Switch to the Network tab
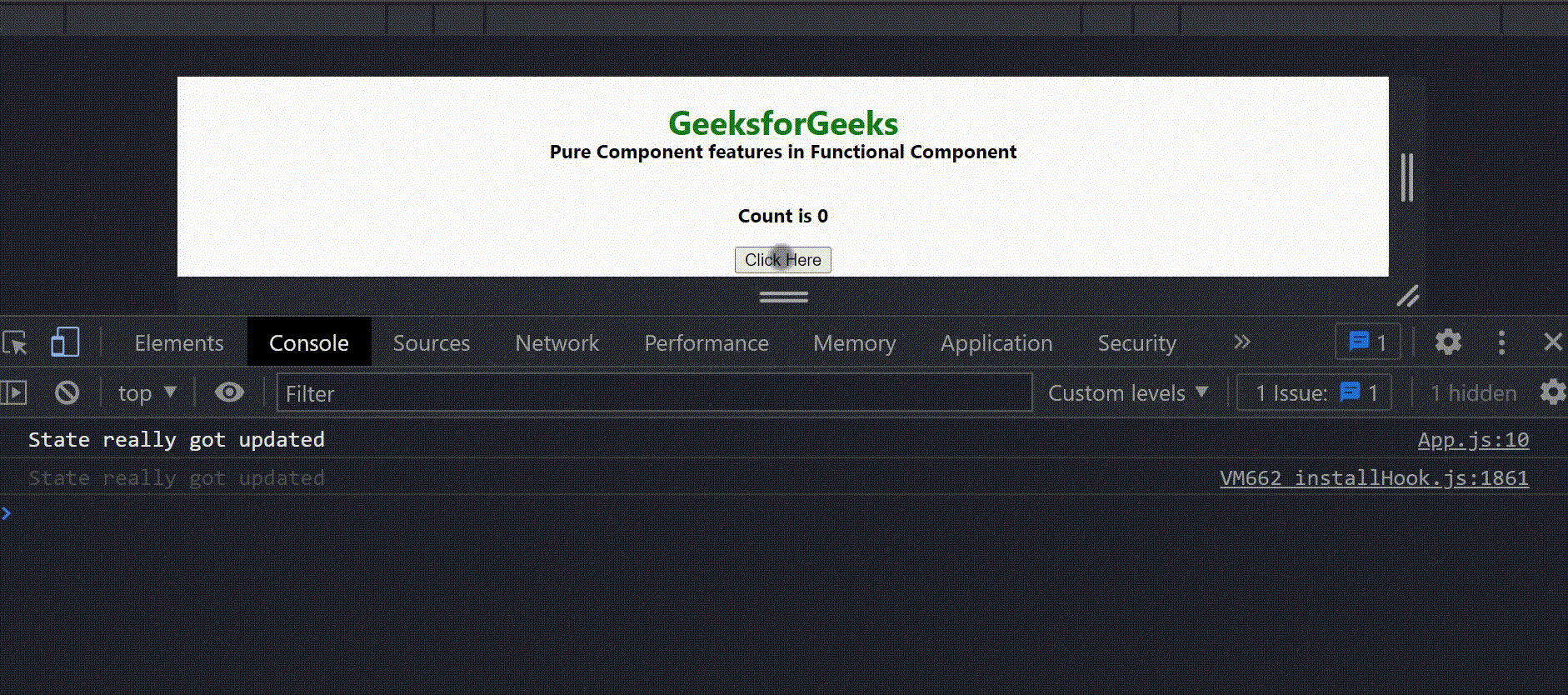 (x=557, y=342)
